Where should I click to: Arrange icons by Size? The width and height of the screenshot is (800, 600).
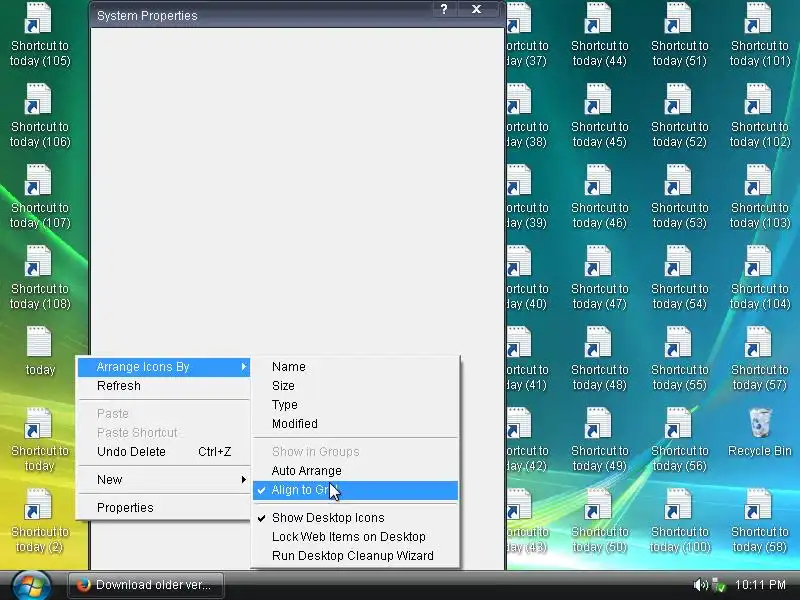point(356,386)
